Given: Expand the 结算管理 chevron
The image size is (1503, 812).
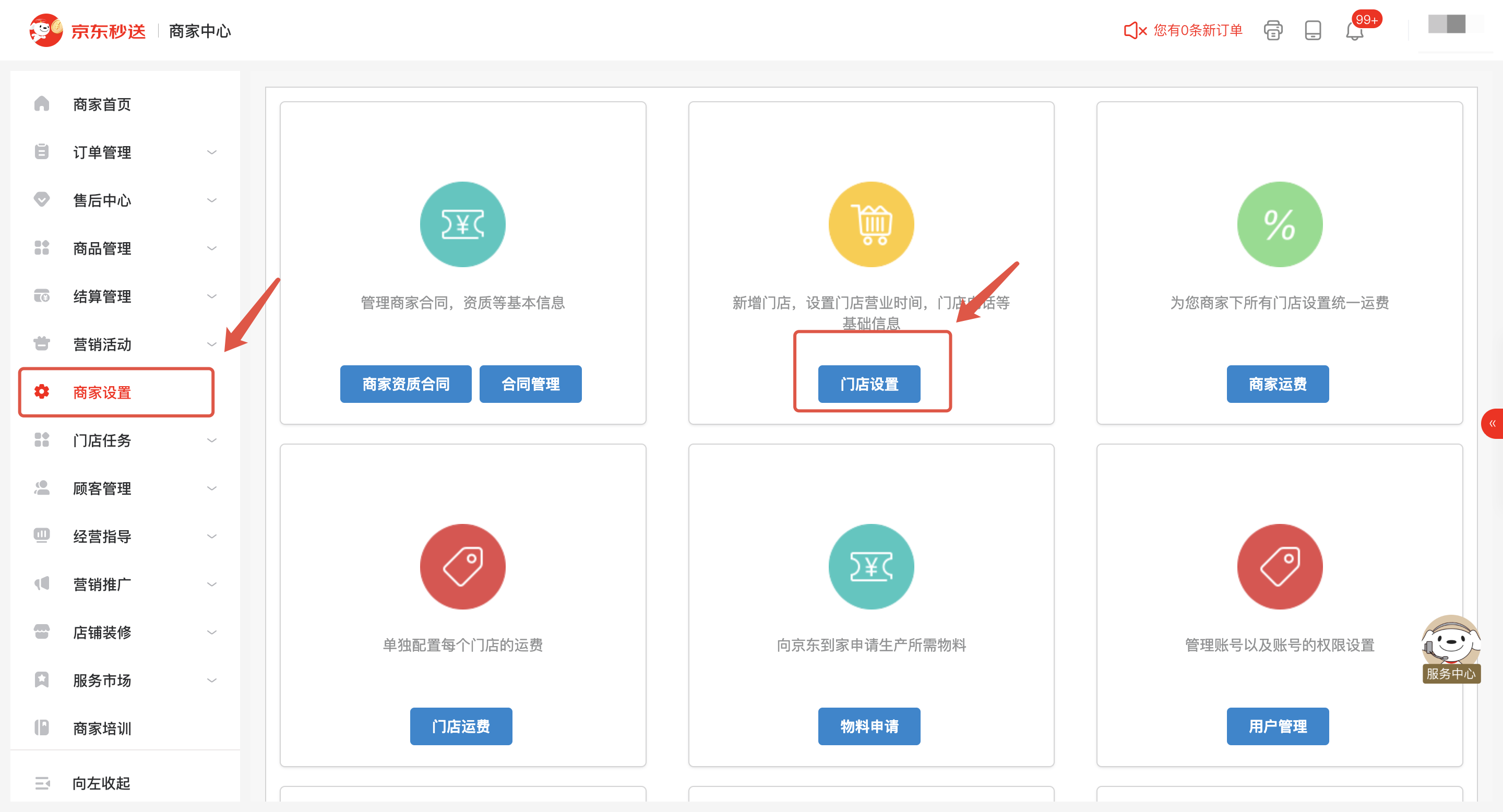Looking at the screenshot, I should tap(212, 296).
